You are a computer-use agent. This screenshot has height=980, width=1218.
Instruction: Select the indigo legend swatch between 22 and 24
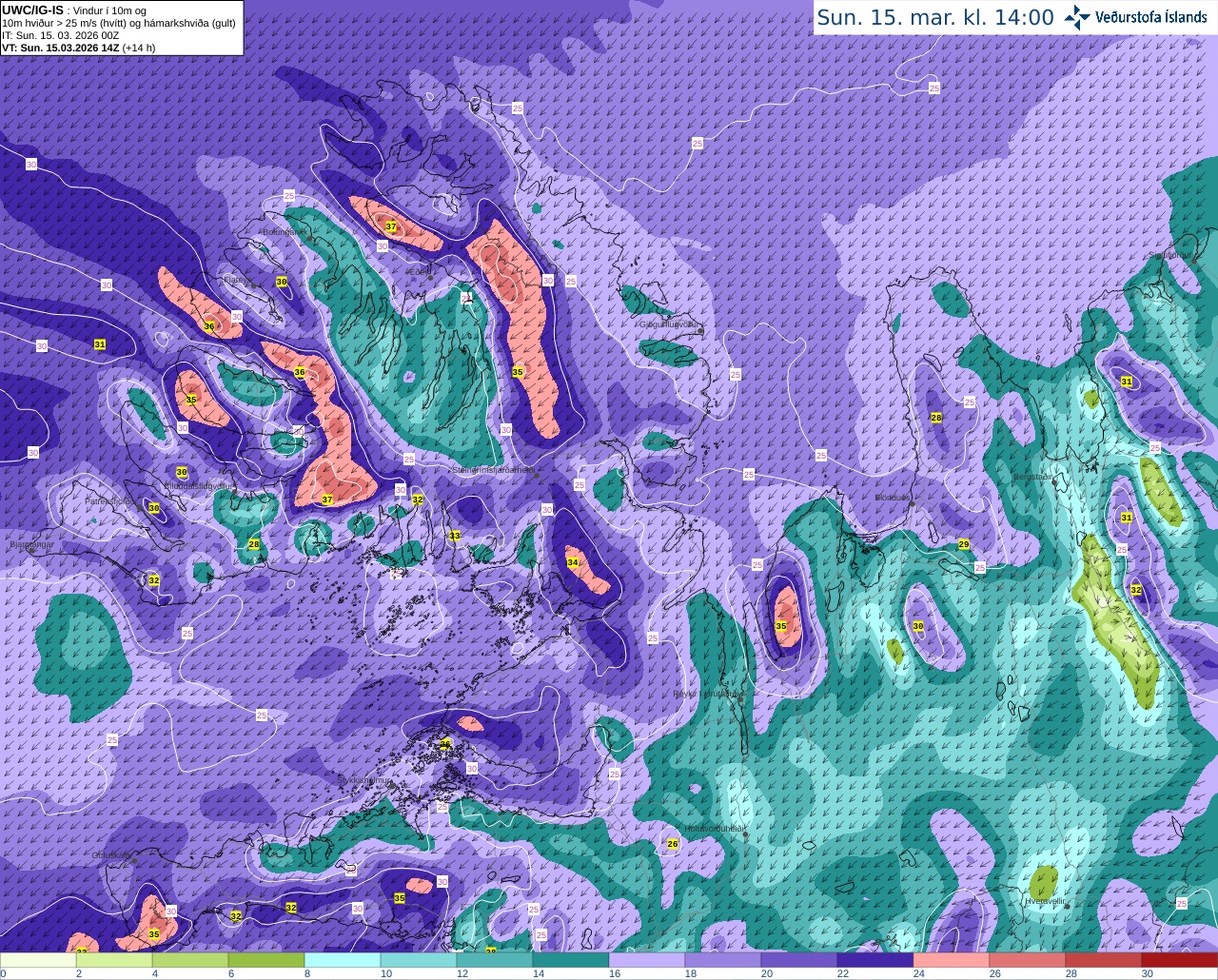(875, 960)
